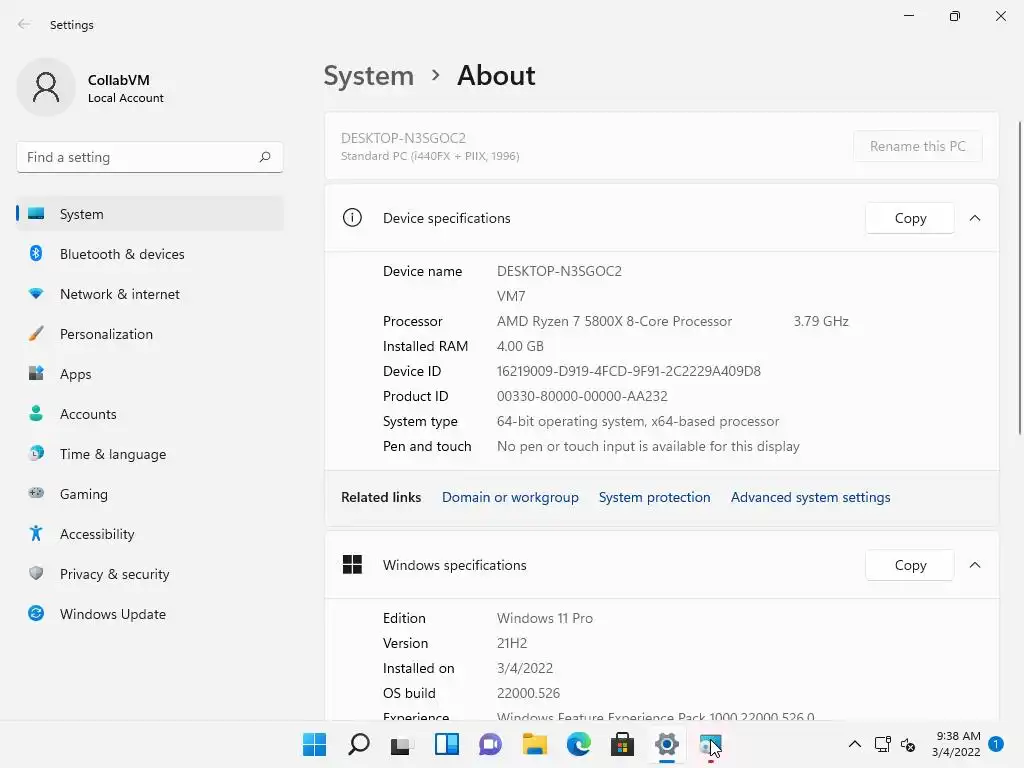The width and height of the screenshot is (1024, 768).
Task: Click the CollabVM user avatar
Action: 46,87
